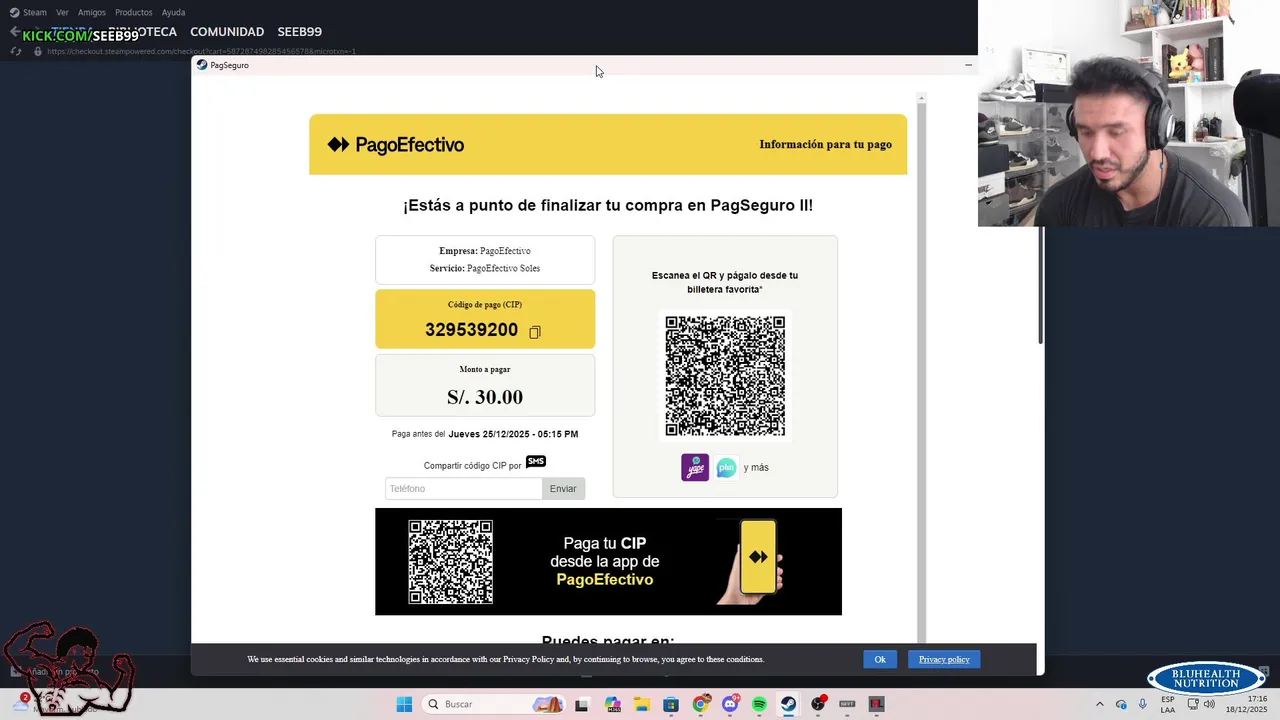
Task: Click the QR code inside the PagoEfectivo banner
Action: 450,561
